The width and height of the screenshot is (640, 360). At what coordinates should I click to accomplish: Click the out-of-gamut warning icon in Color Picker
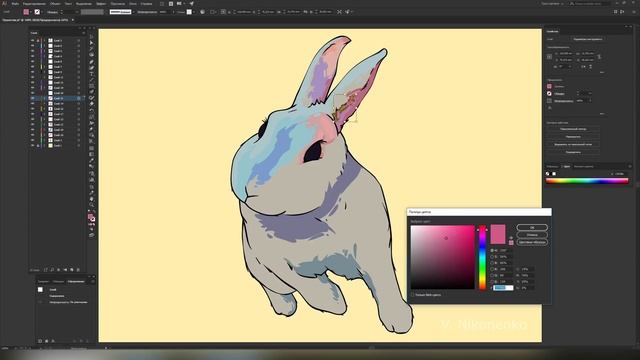[511, 238]
